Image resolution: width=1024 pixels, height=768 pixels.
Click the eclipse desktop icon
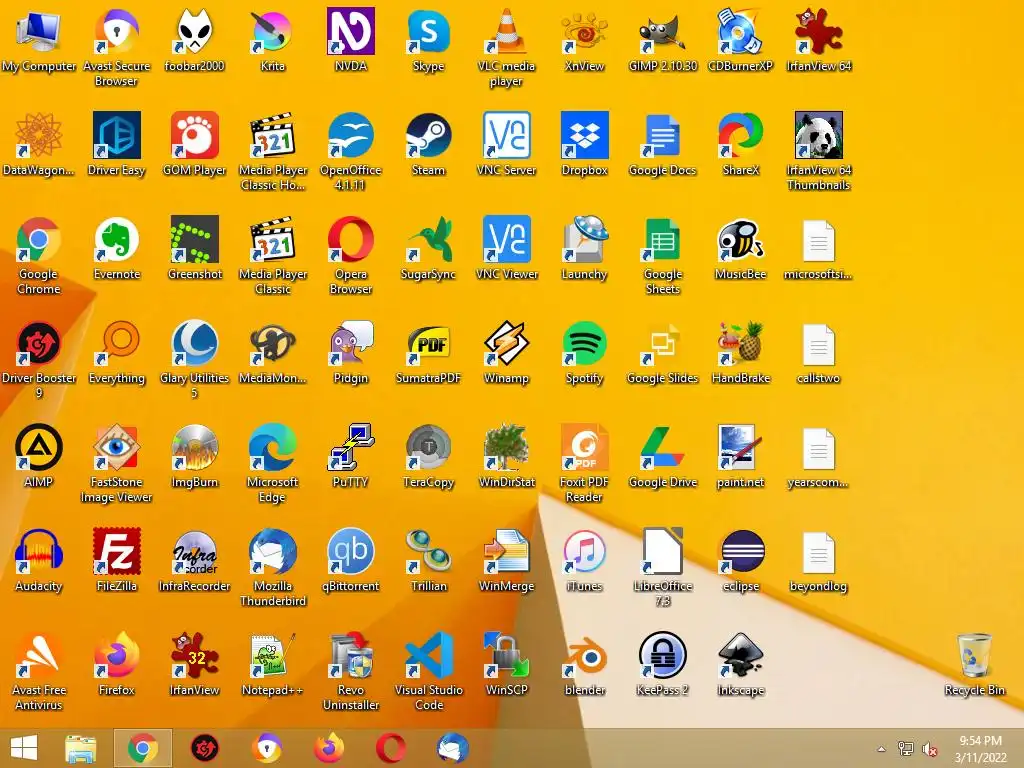[x=741, y=560]
